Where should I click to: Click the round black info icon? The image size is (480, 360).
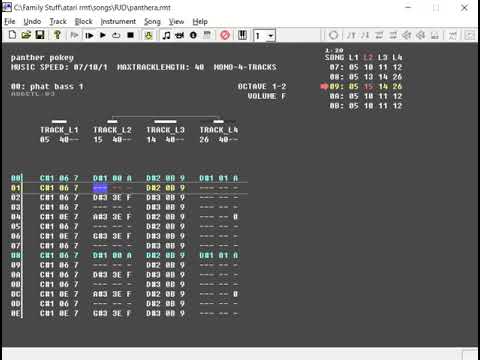193,35
